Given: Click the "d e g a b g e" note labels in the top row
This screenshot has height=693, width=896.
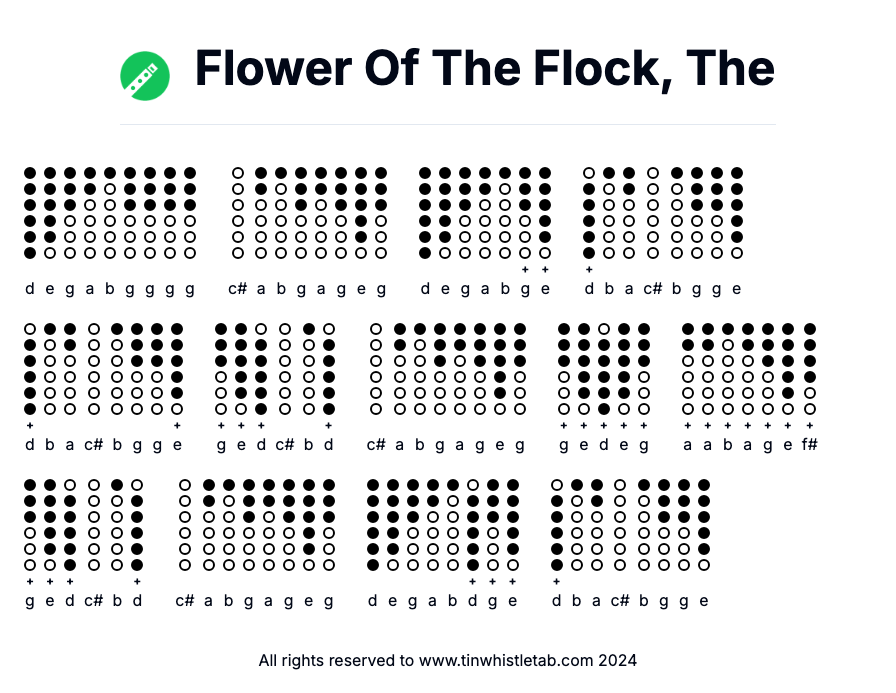Looking at the screenshot, I should point(485,289).
